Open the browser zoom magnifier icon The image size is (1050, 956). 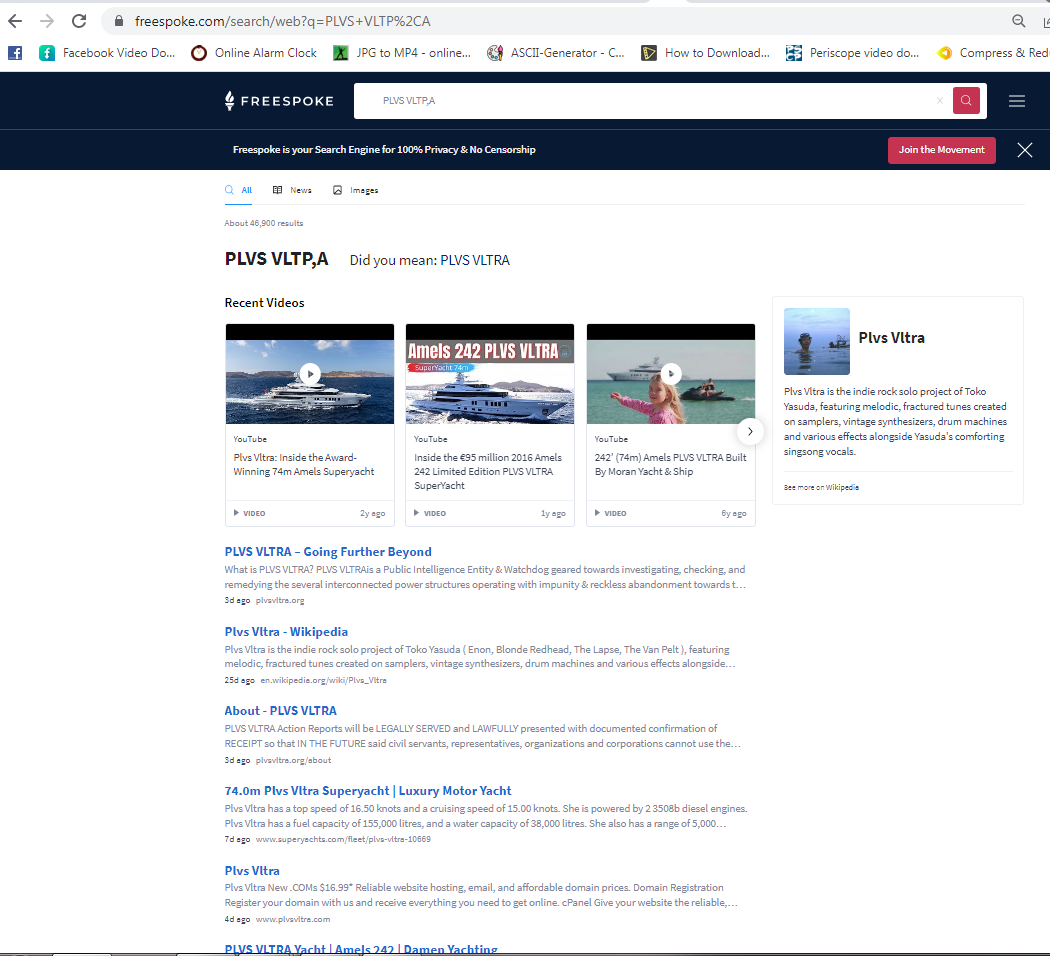pyautogui.click(x=1019, y=21)
